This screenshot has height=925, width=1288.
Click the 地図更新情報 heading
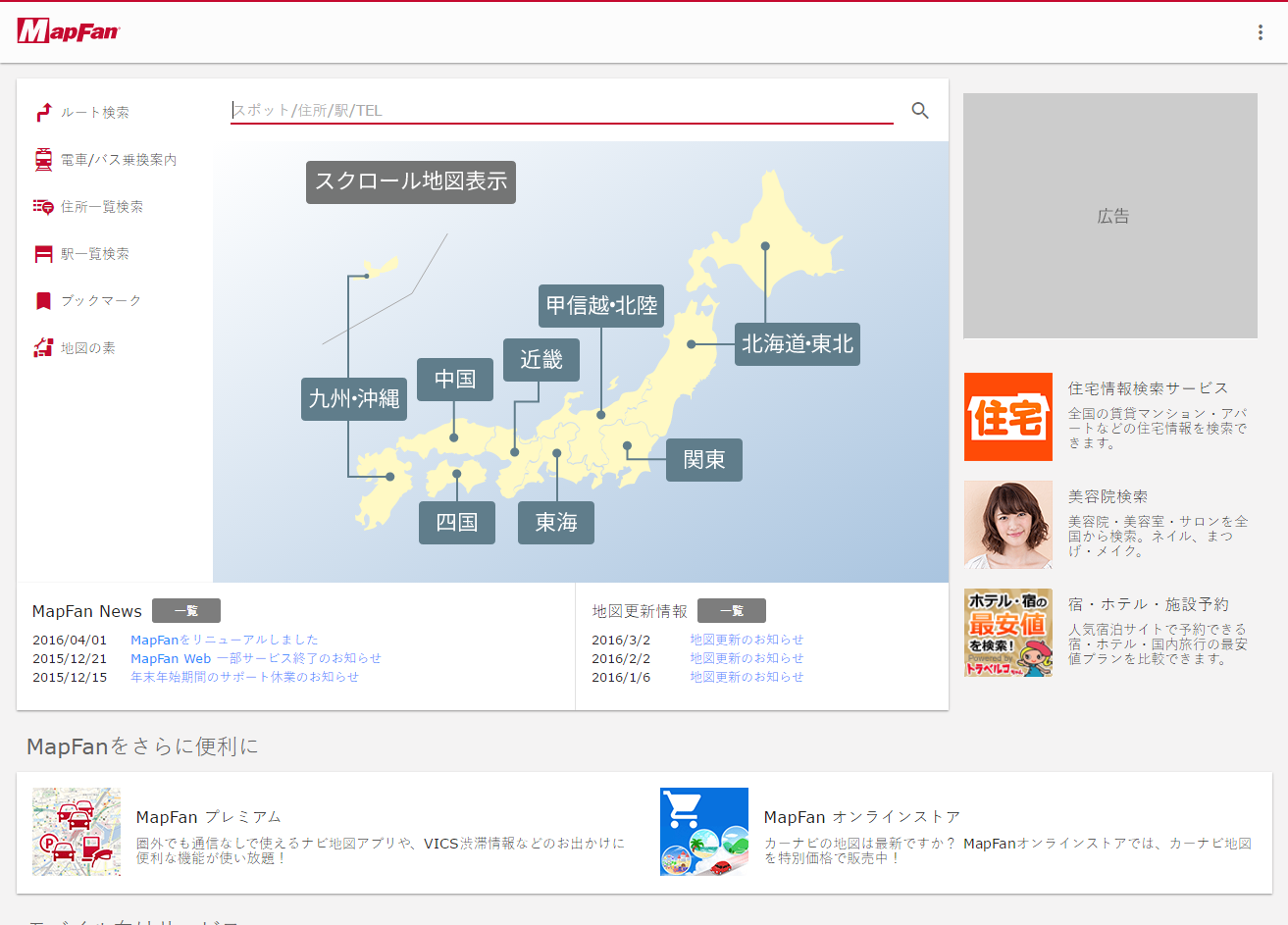click(640, 611)
